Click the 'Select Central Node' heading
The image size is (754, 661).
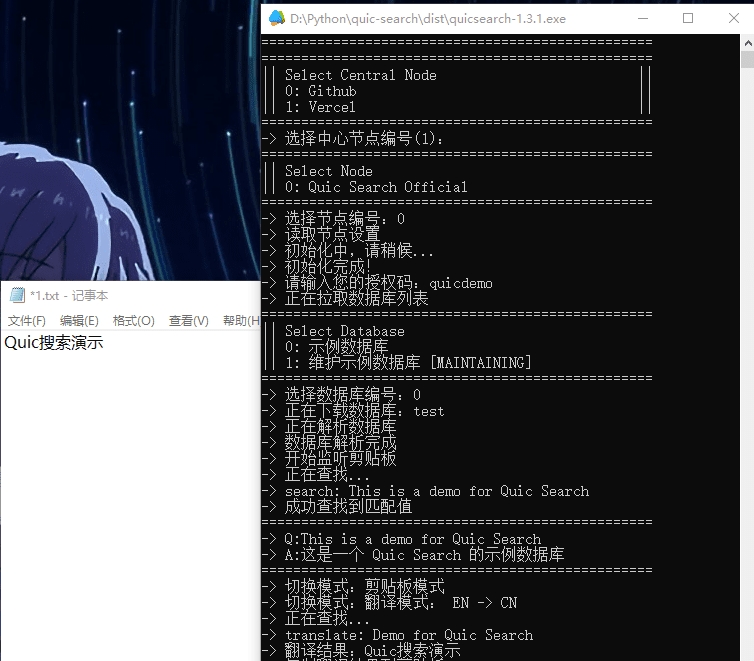361,75
